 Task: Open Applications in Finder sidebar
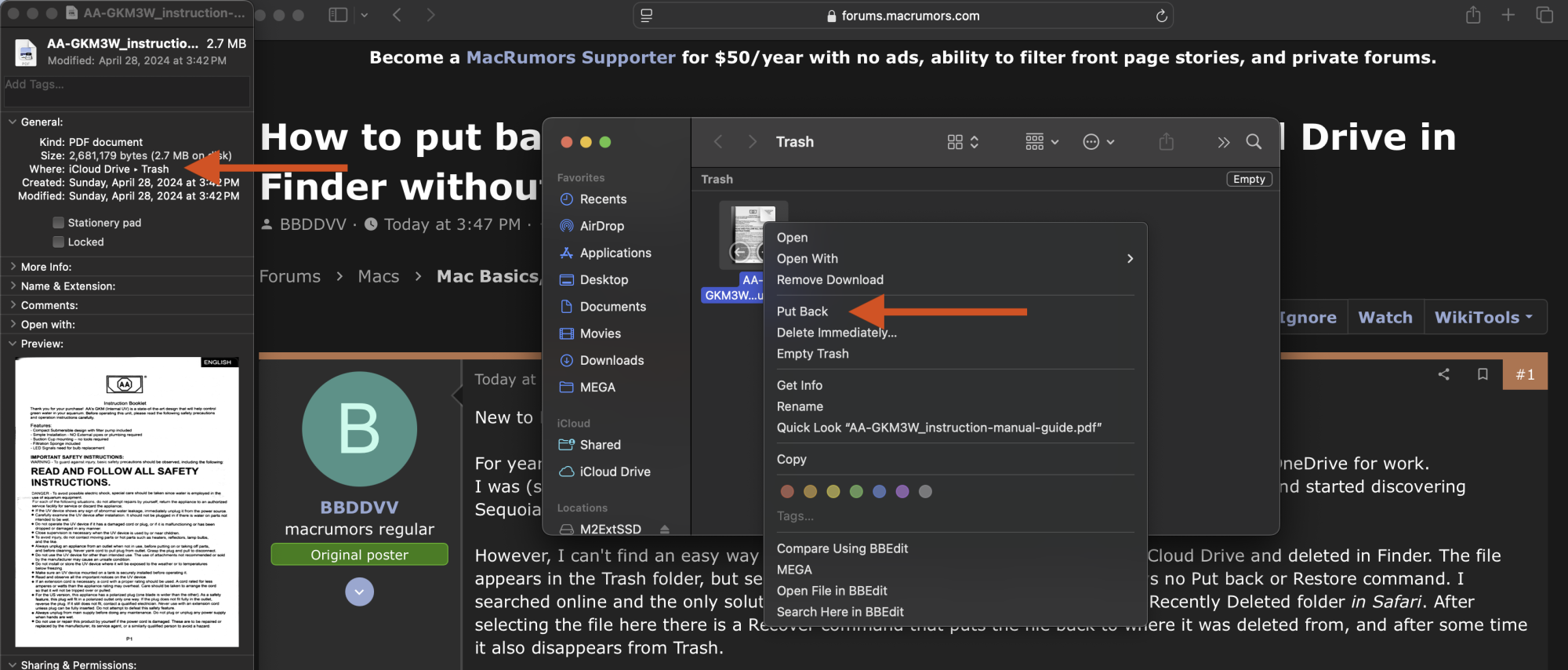click(615, 253)
